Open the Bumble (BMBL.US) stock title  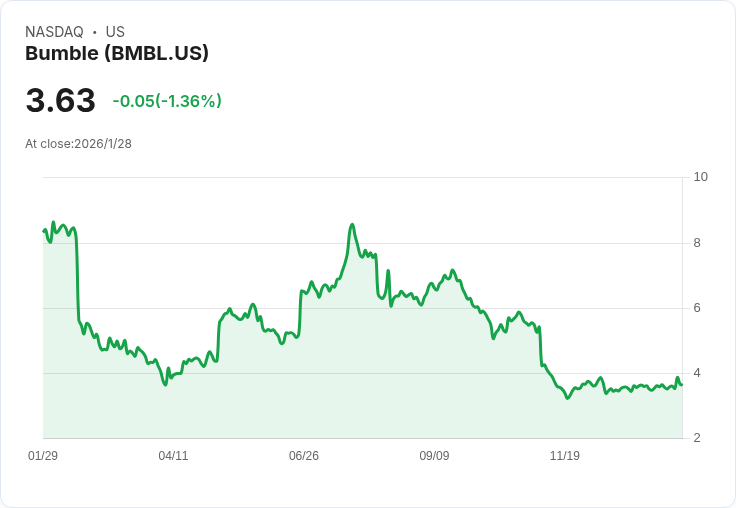point(117,54)
